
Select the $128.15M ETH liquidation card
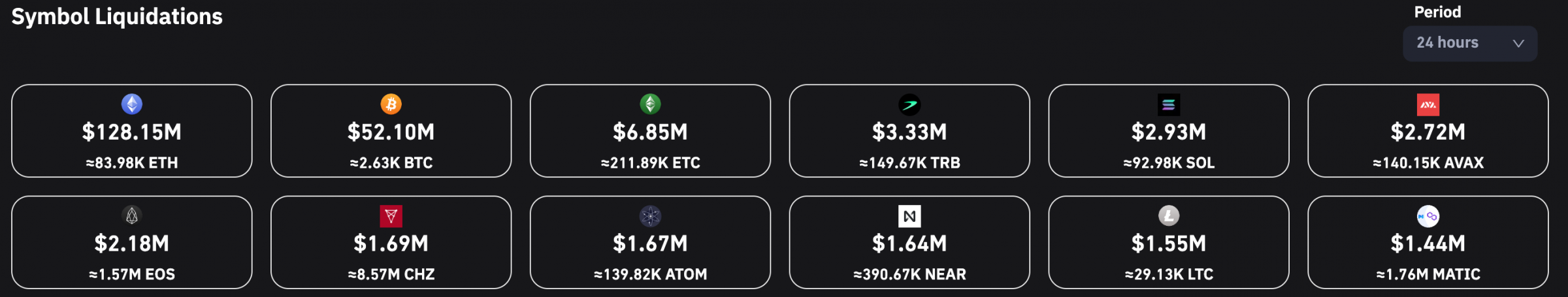132,131
